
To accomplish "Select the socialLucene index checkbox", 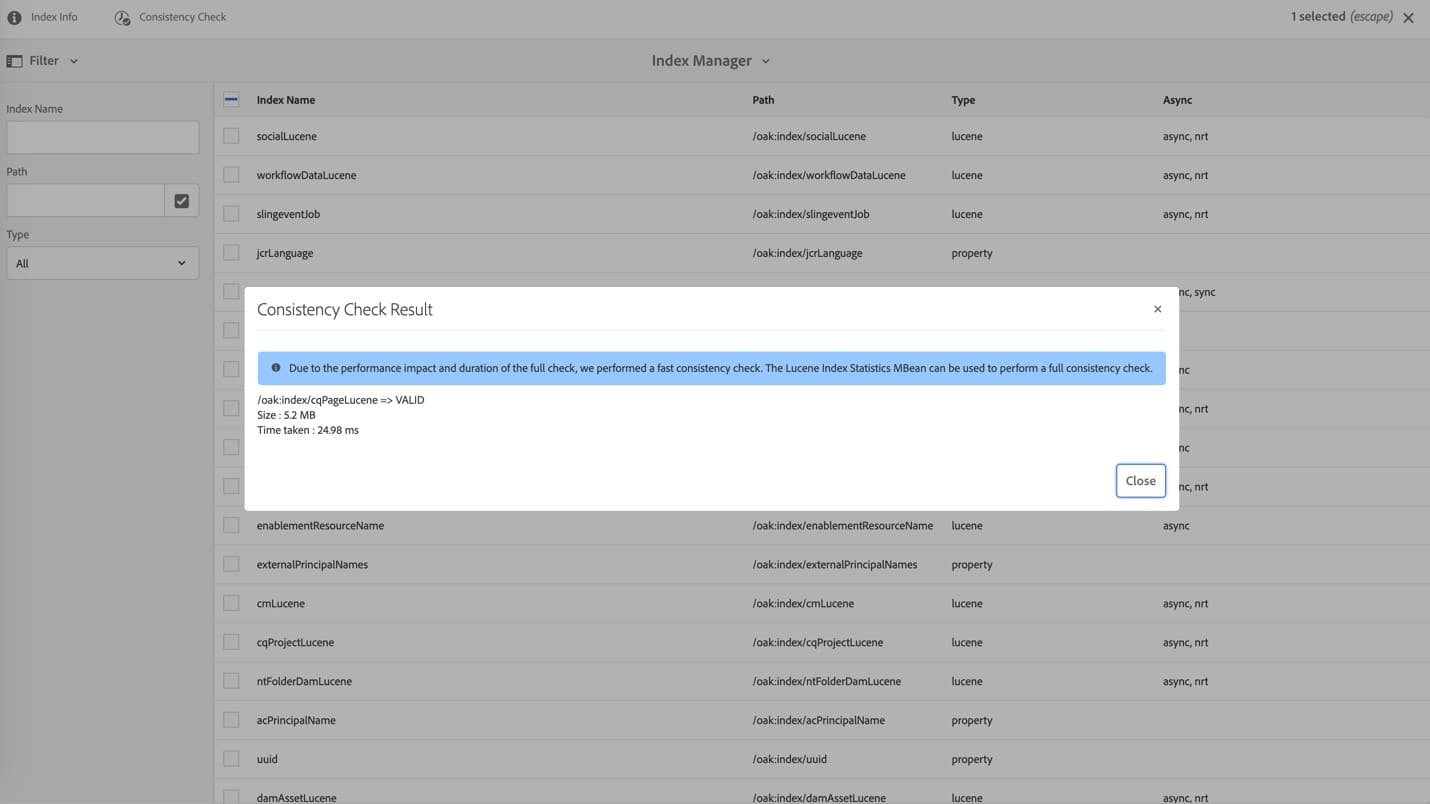I will click(x=231, y=135).
